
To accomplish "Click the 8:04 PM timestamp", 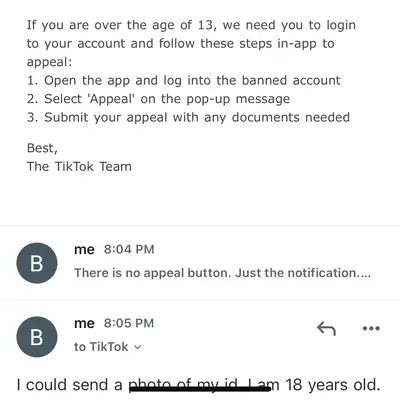I will coord(129,249).
